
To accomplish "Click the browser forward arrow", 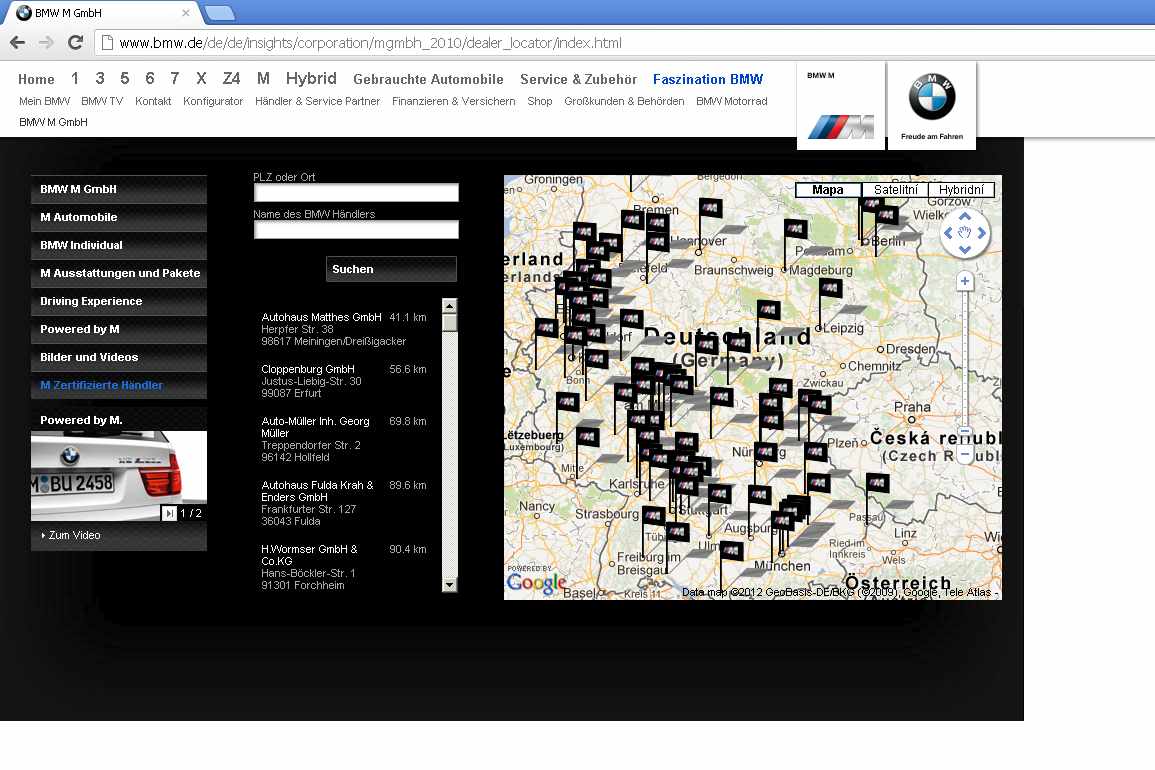I will [46, 43].
